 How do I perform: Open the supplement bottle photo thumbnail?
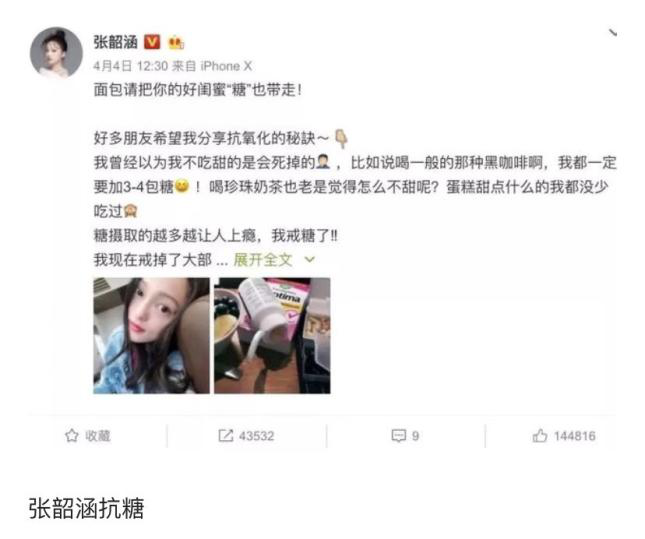tap(272, 336)
